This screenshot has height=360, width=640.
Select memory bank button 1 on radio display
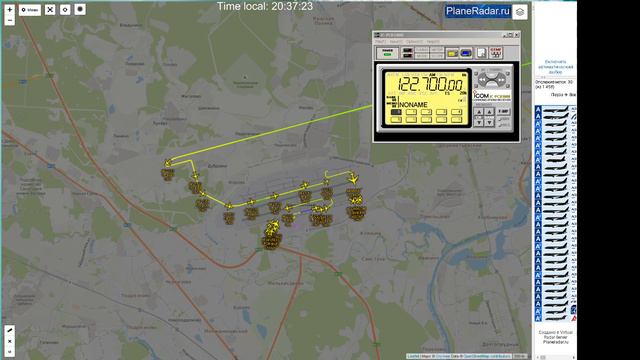[411, 112]
